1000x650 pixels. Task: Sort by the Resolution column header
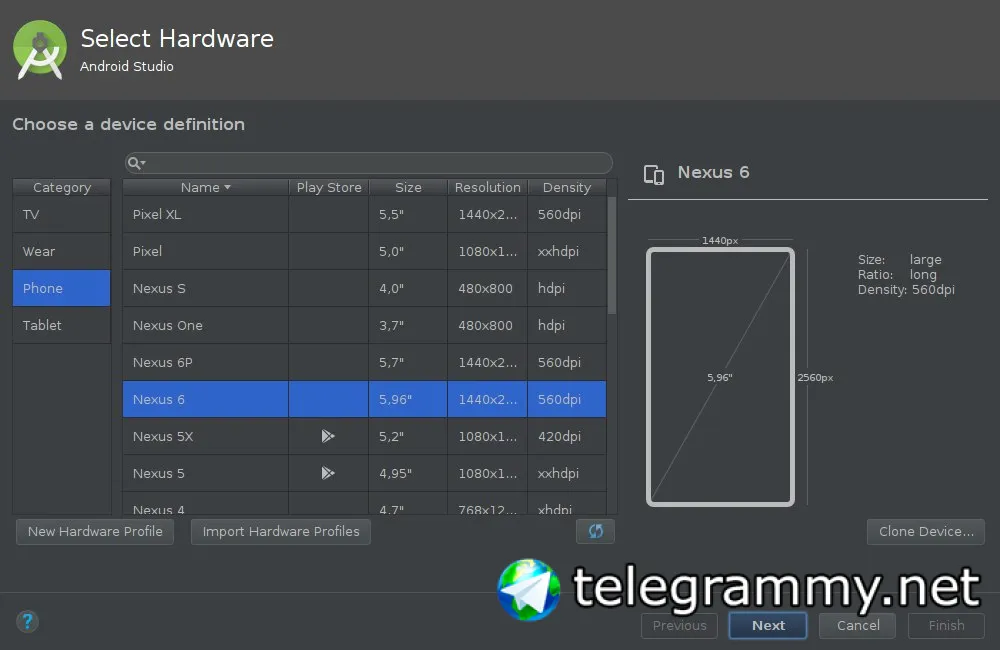[x=488, y=188]
